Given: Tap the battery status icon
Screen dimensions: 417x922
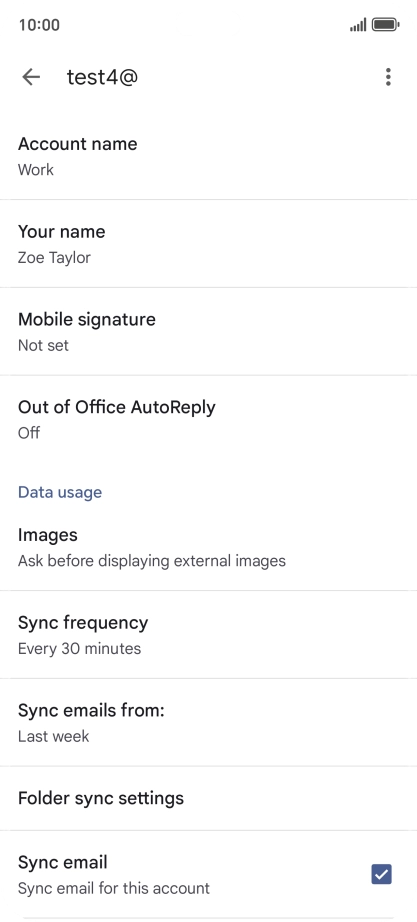Looking at the screenshot, I should pyautogui.click(x=386, y=25).
